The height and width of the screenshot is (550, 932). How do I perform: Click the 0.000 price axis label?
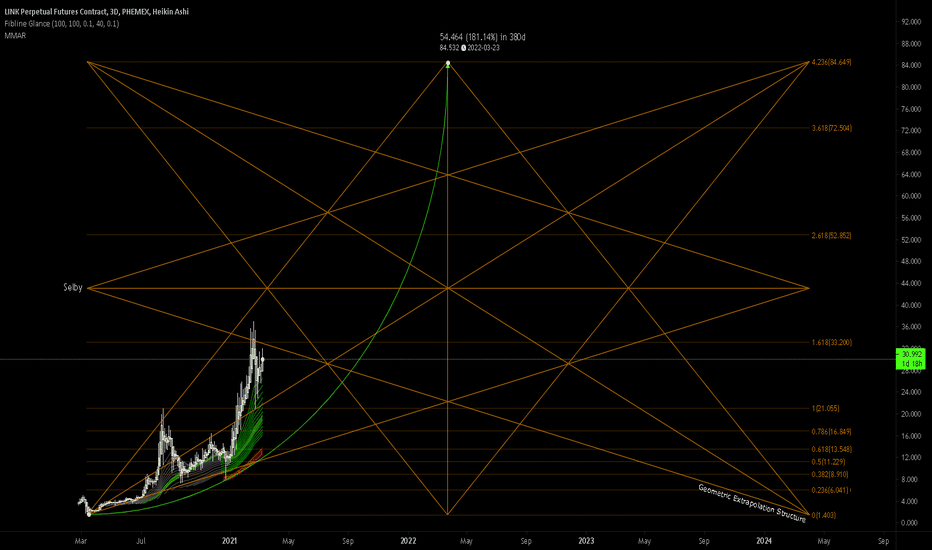coord(909,523)
